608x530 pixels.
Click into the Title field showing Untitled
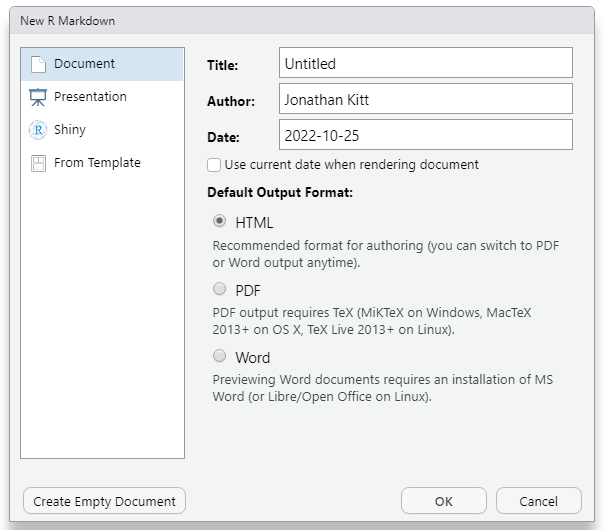pos(425,63)
